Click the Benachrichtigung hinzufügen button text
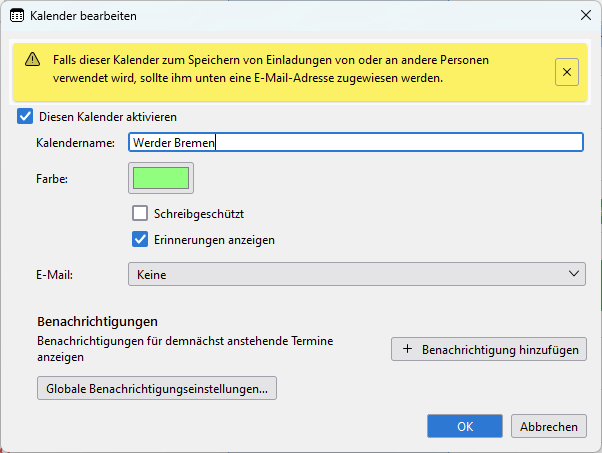The image size is (602, 453). (x=500, y=349)
